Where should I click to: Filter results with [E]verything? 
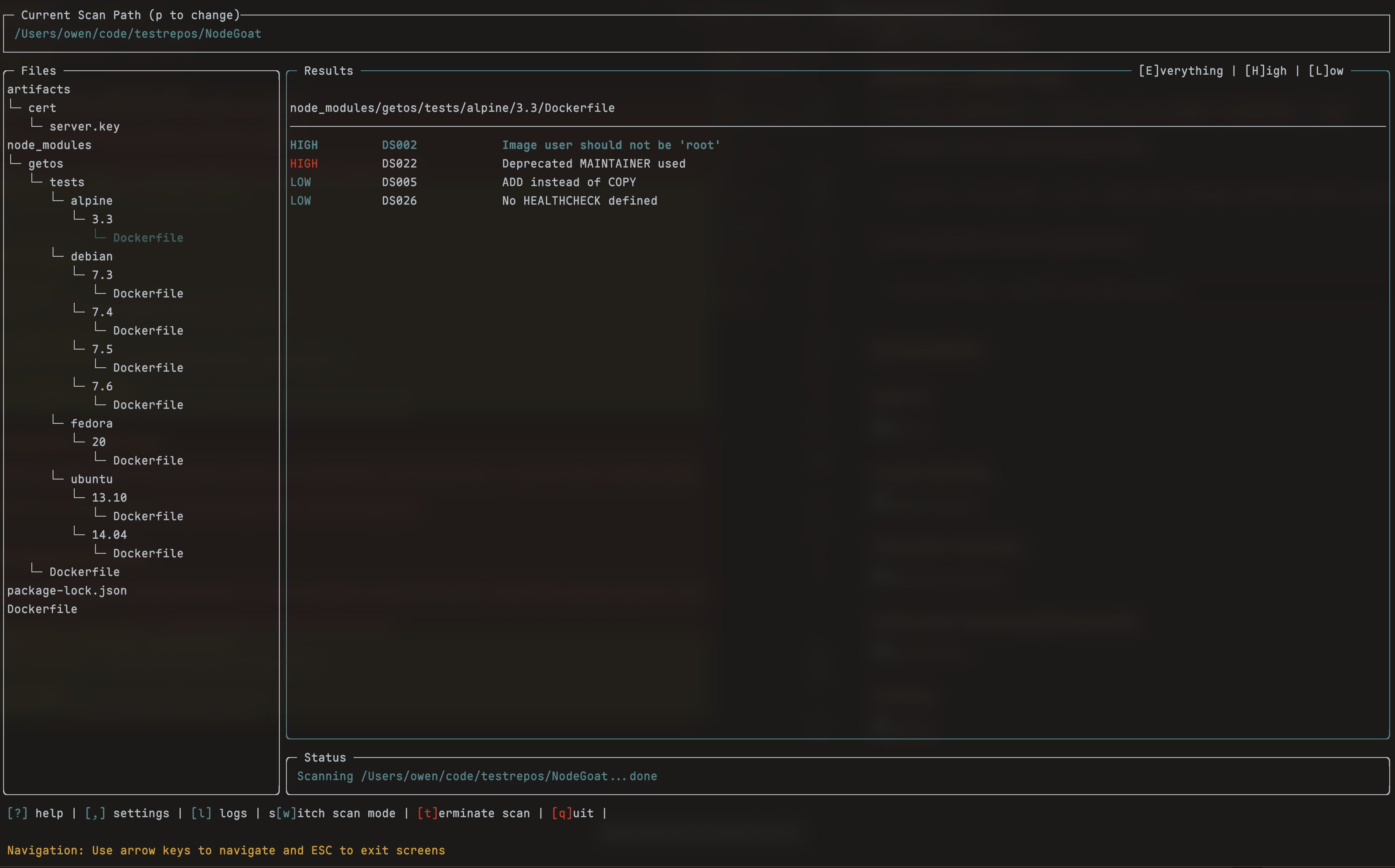point(1181,71)
